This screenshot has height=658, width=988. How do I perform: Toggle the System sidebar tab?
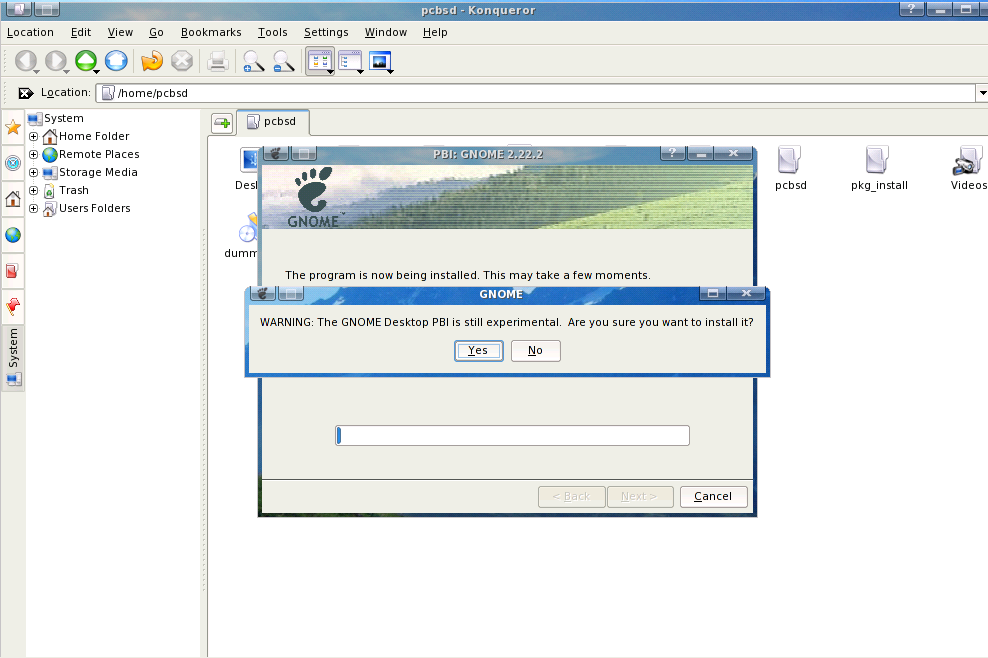point(13,357)
